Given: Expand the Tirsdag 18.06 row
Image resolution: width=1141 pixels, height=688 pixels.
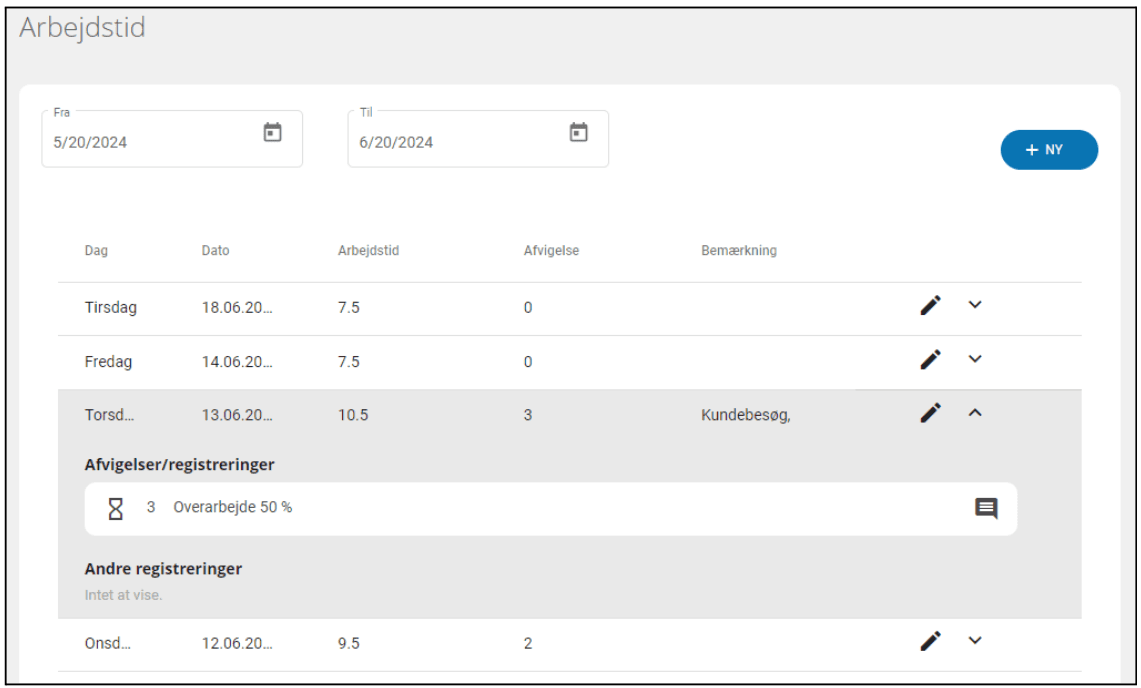Looking at the screenshot, I should click(976, 305).
